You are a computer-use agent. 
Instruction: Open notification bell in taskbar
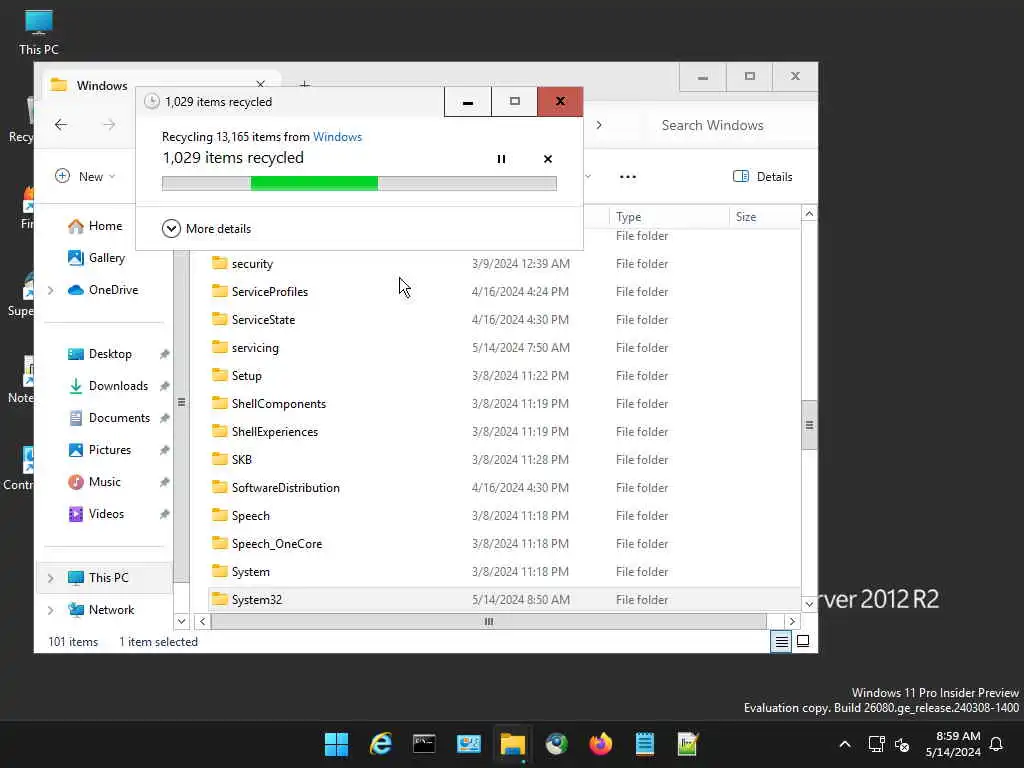[x=996, y=744]
